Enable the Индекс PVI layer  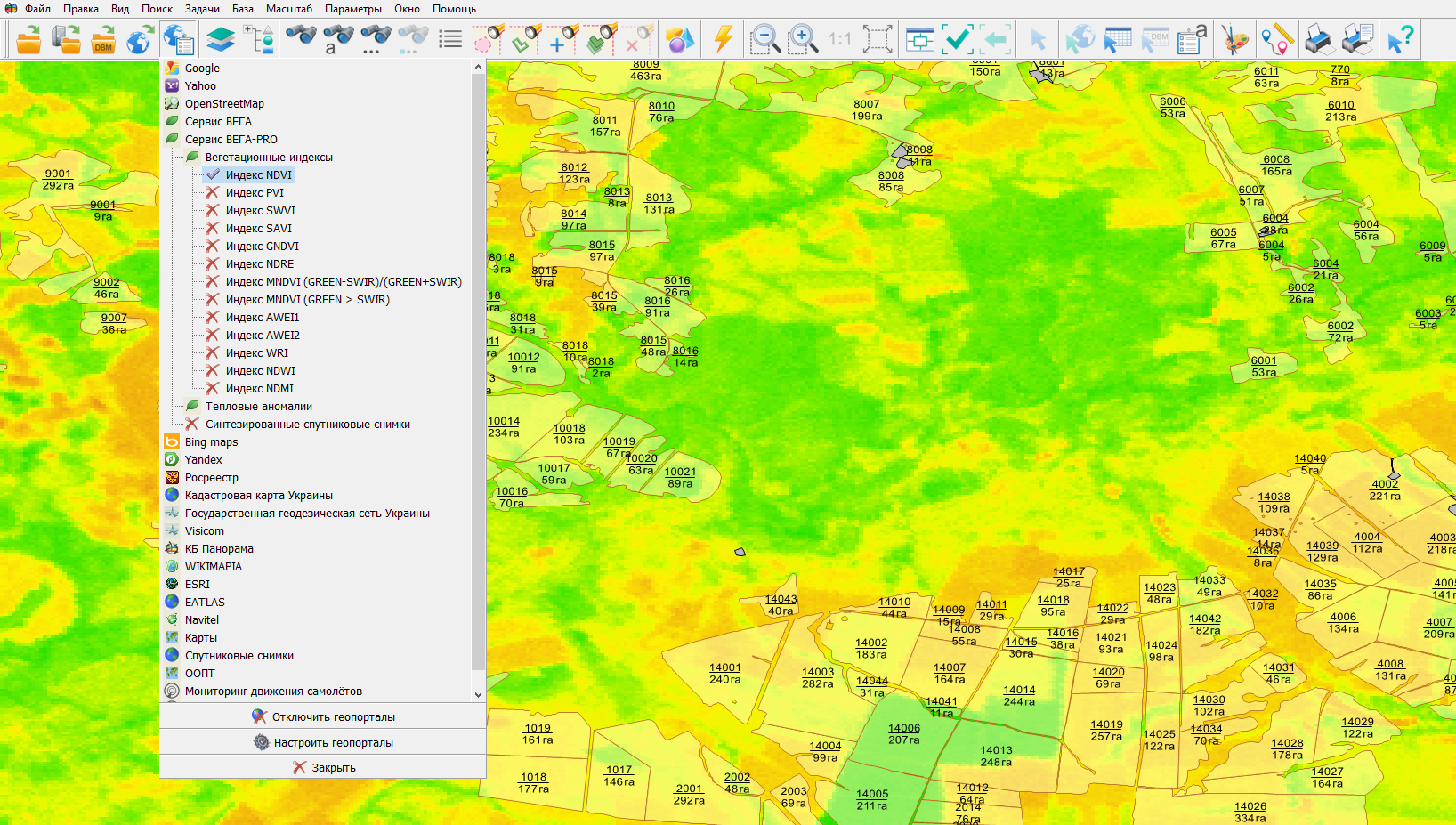coord(255,192)
